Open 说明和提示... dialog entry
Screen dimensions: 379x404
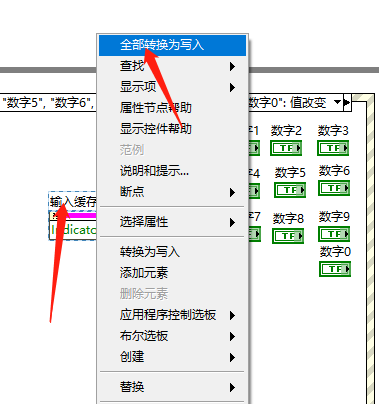(173, 171)
